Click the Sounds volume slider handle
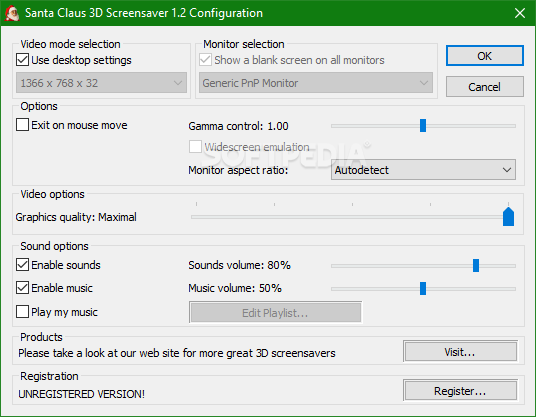 [x=476, y=265]
